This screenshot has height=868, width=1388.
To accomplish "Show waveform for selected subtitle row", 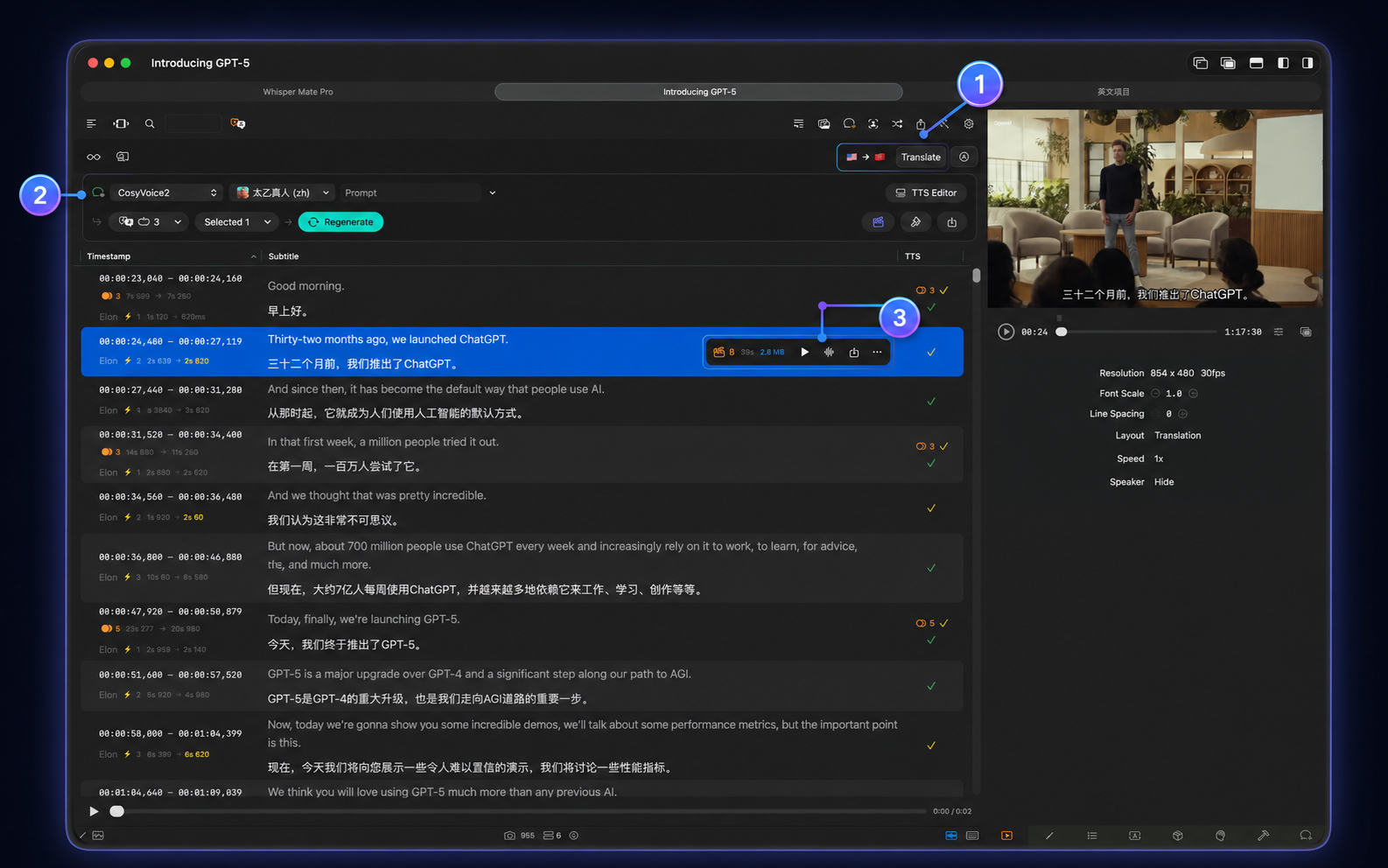I will coord(829,352).
